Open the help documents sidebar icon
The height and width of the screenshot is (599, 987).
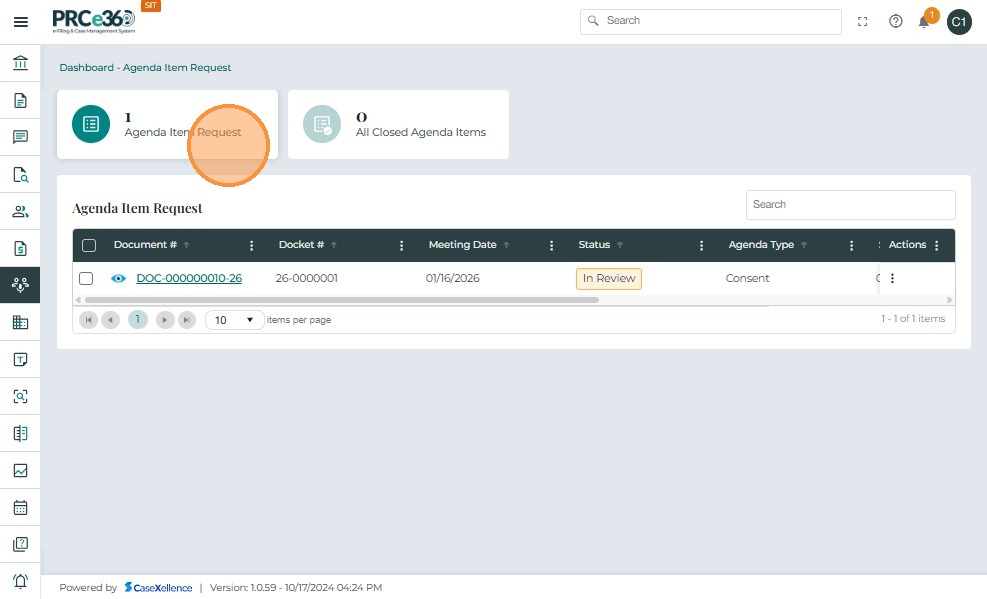point(20,544)
